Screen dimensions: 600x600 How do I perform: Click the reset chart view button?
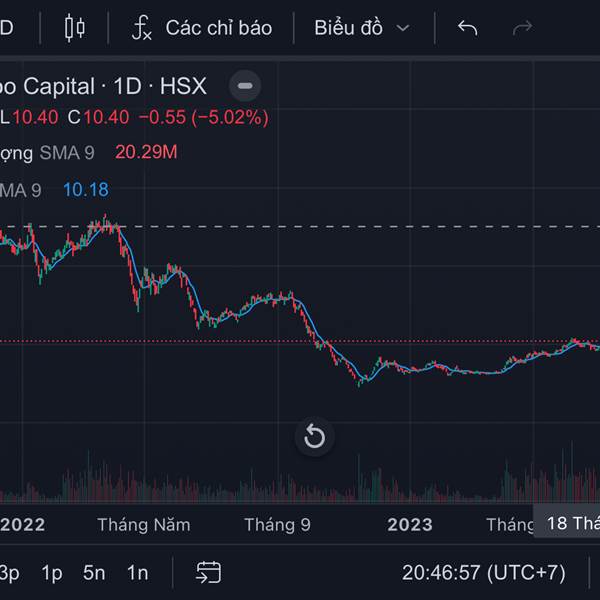coord(314,437)
